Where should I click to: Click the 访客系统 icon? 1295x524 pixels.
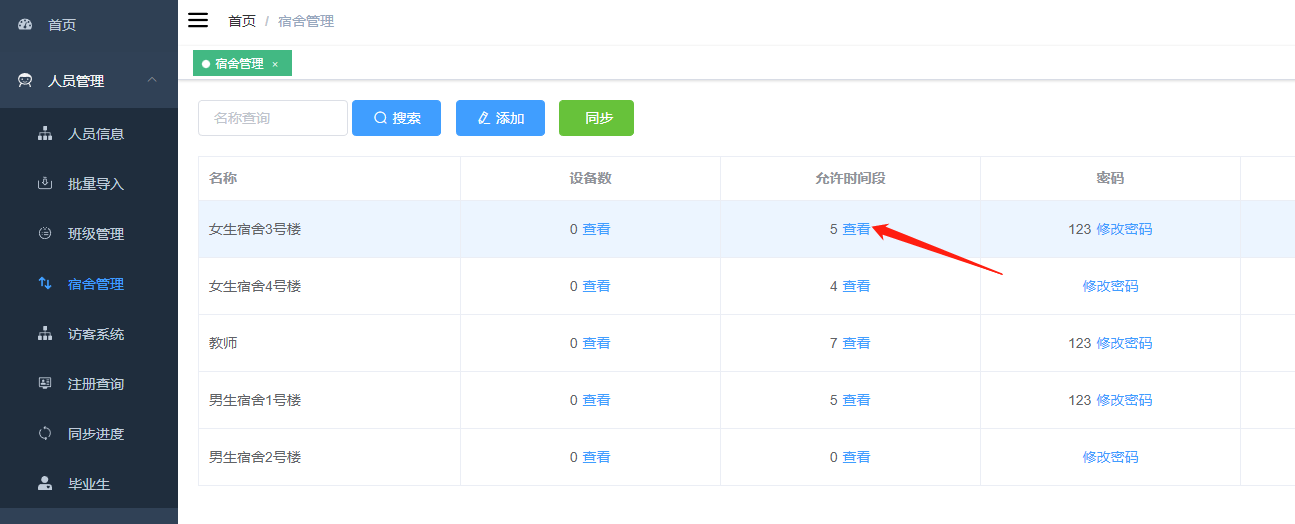[45, 334]
